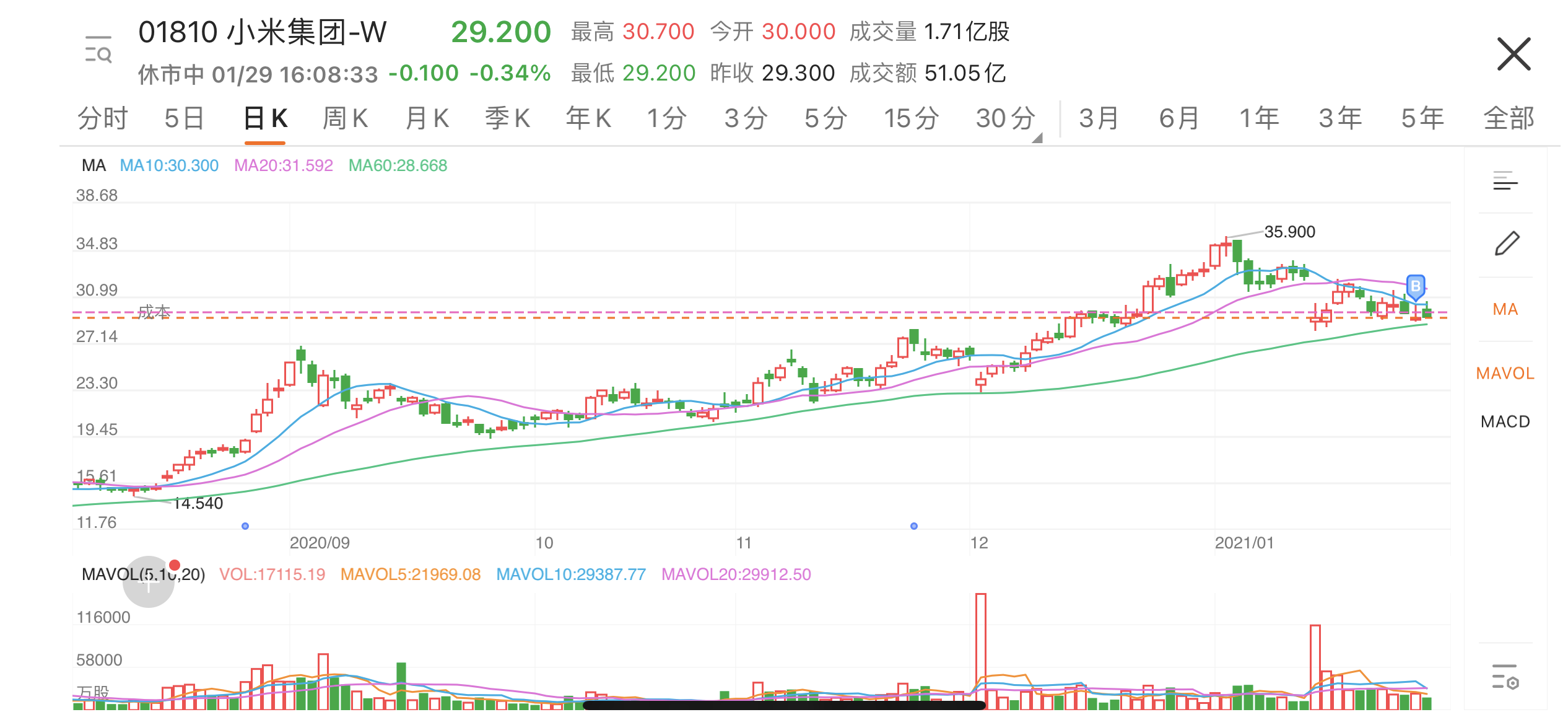Select the 季K quarterly candlestick tab
The width and height of the screenshot is (1568, 725).
click(x=507, y=118)
